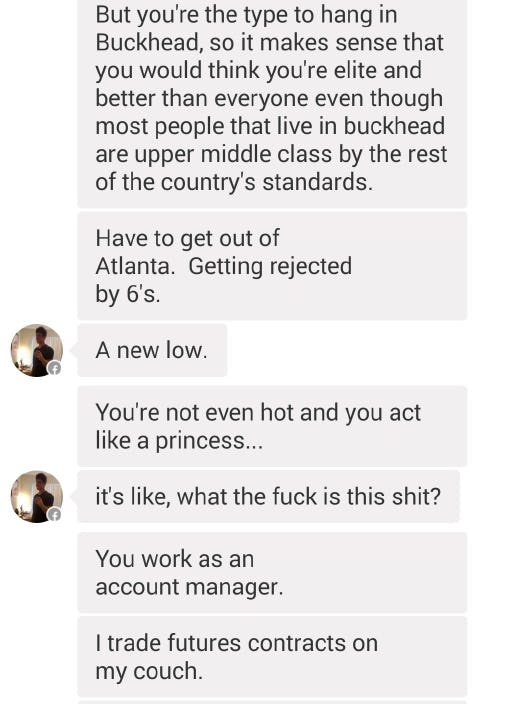The width and height of the screenshot is (525, 704).
Task: Click 'of the country's standards.' line
Action: pos(234,183)
